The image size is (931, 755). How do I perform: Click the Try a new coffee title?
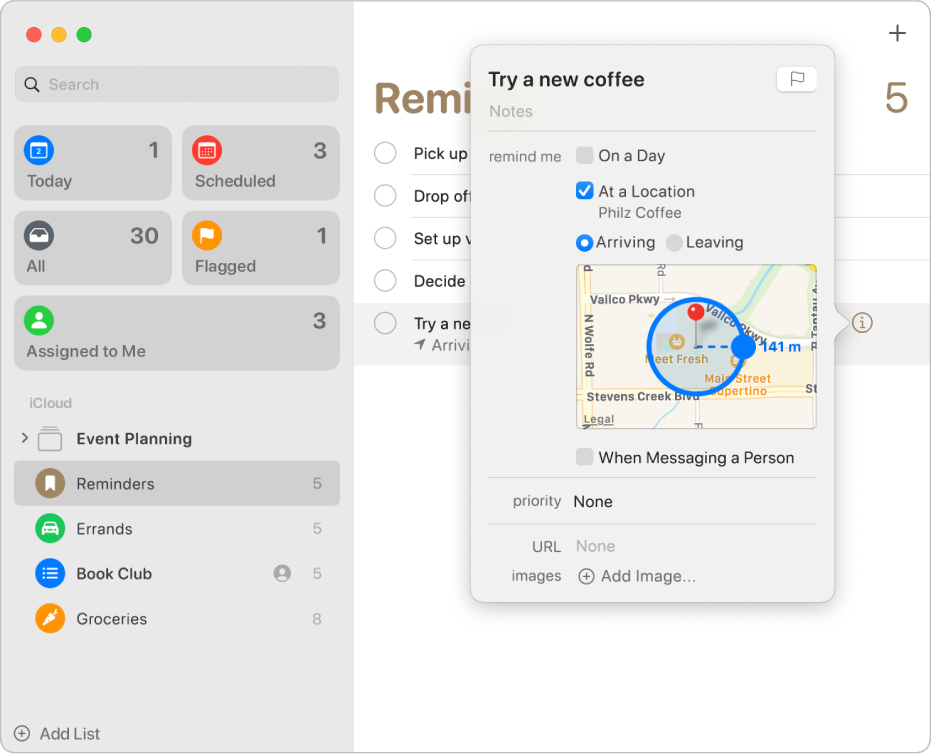tap(566, 80)
